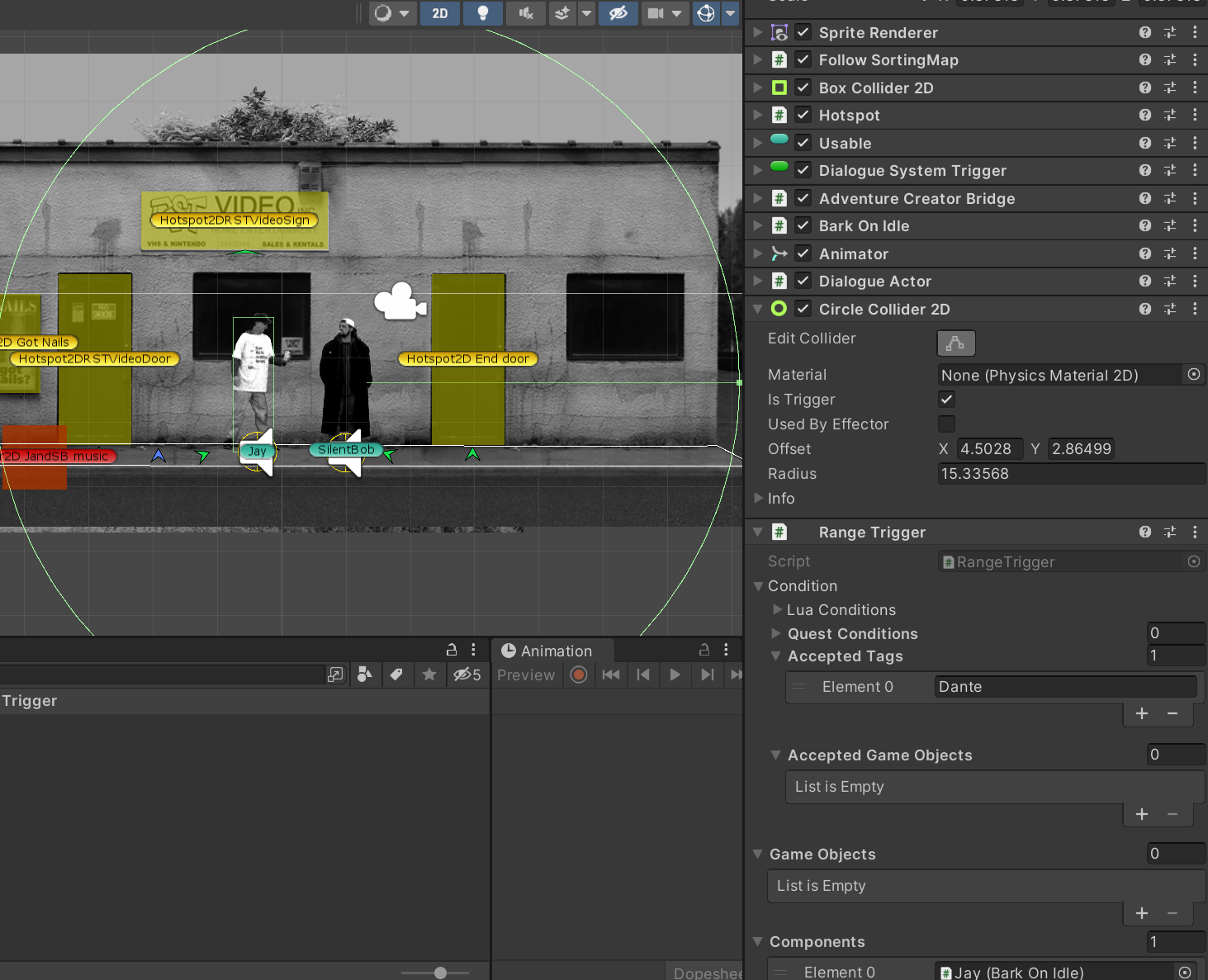Add an element to Accepted Tags
Viewport: 1208px width, 980px height.
point(1142,713)
